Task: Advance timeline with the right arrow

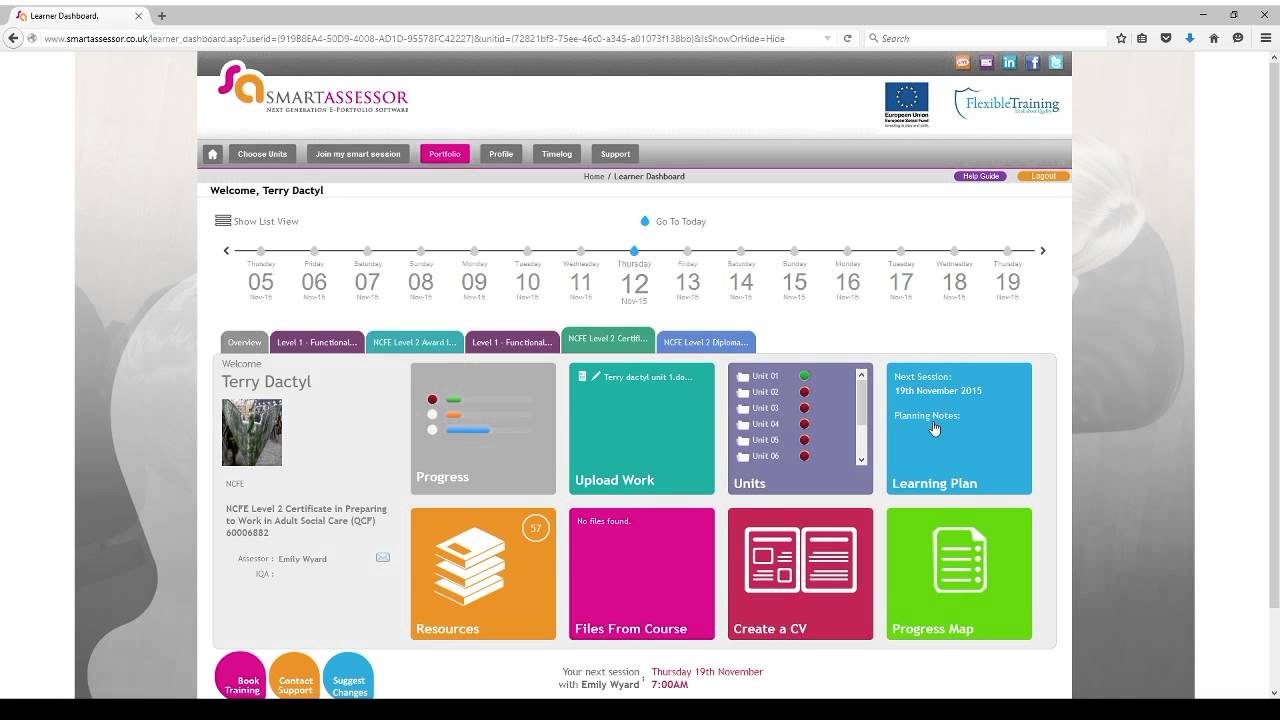Action: point(1042,251)
